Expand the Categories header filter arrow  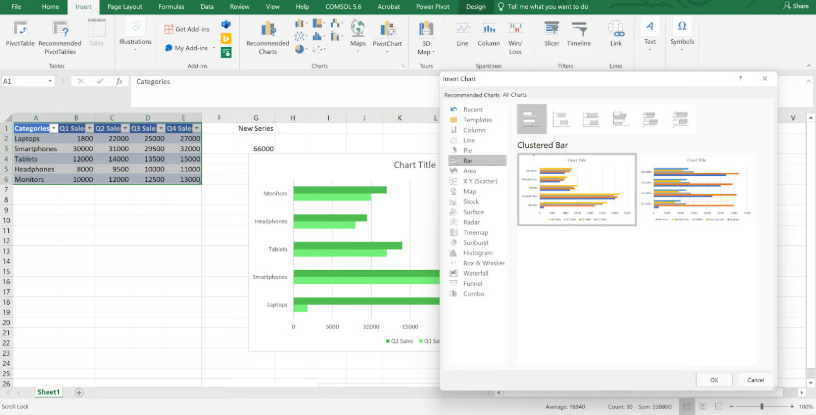point(53,128)
